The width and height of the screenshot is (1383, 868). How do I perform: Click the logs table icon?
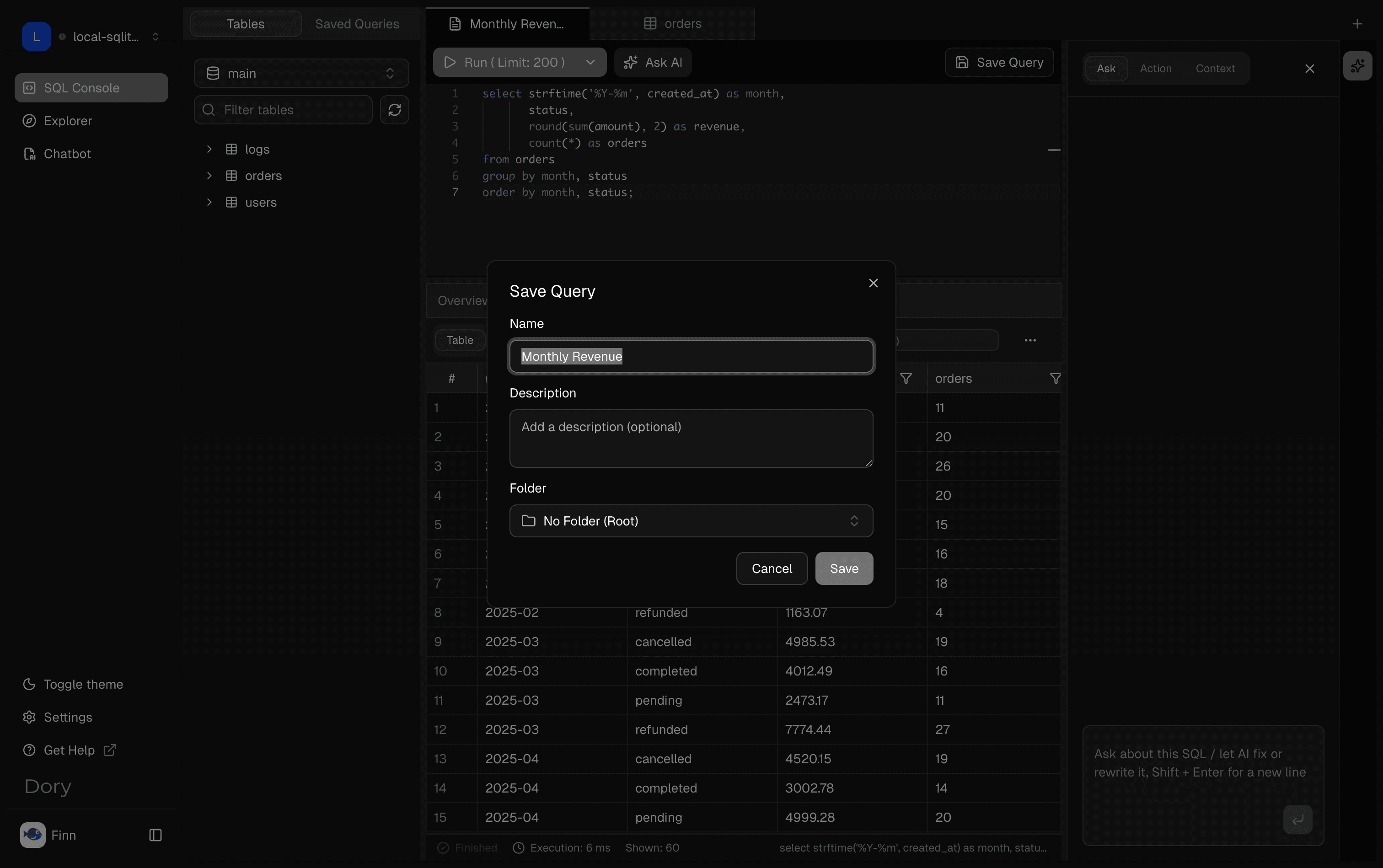click(231, 149)
